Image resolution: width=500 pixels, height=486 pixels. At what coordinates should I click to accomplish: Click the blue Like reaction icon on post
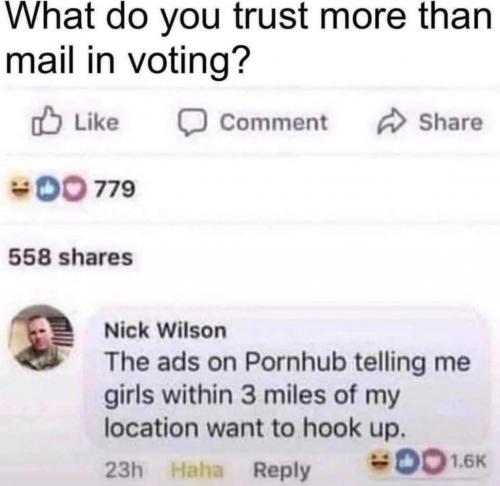click(x=47, y=189)
